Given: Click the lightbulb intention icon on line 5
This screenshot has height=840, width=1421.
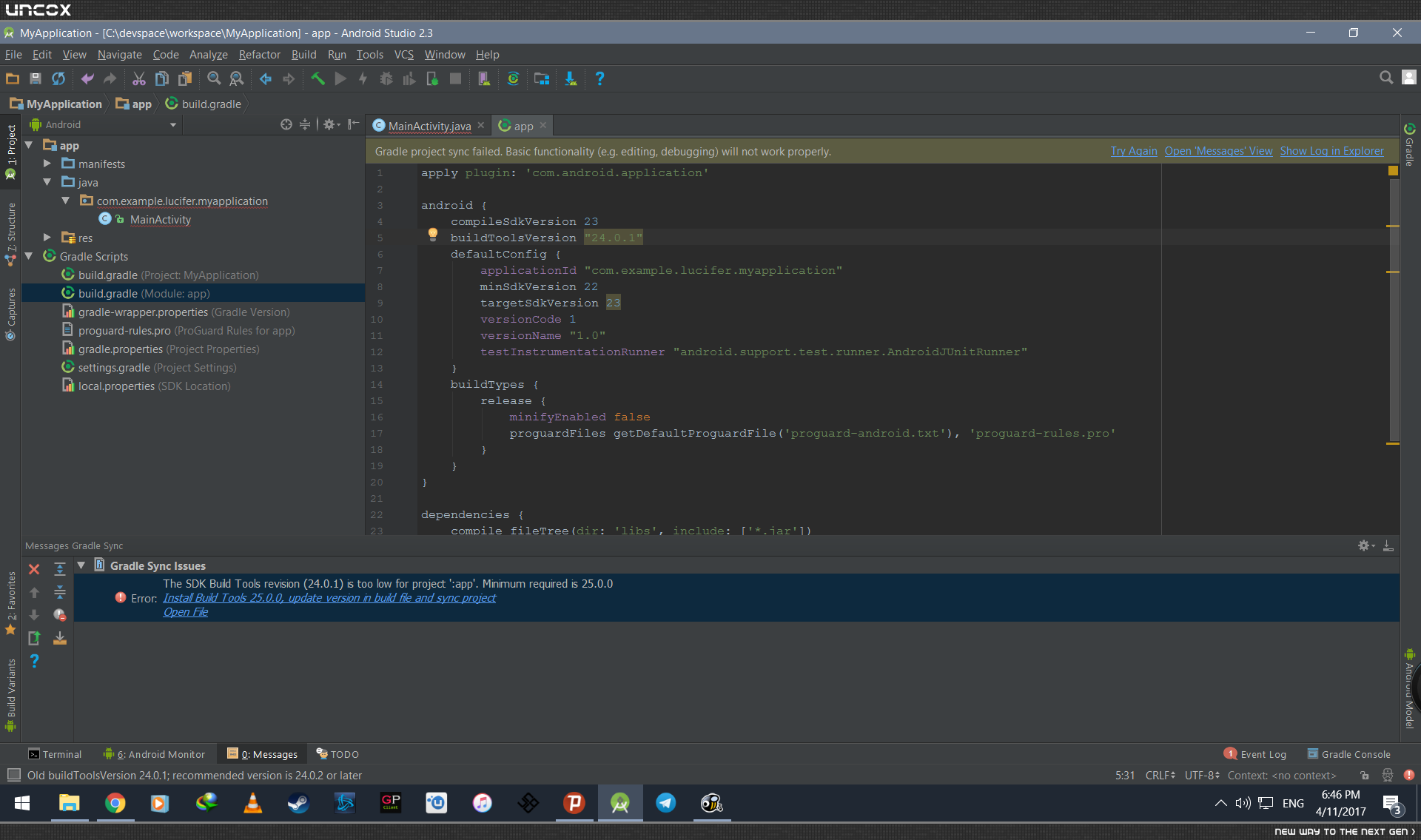Looking at the screenshot, I should click(432, 235).
